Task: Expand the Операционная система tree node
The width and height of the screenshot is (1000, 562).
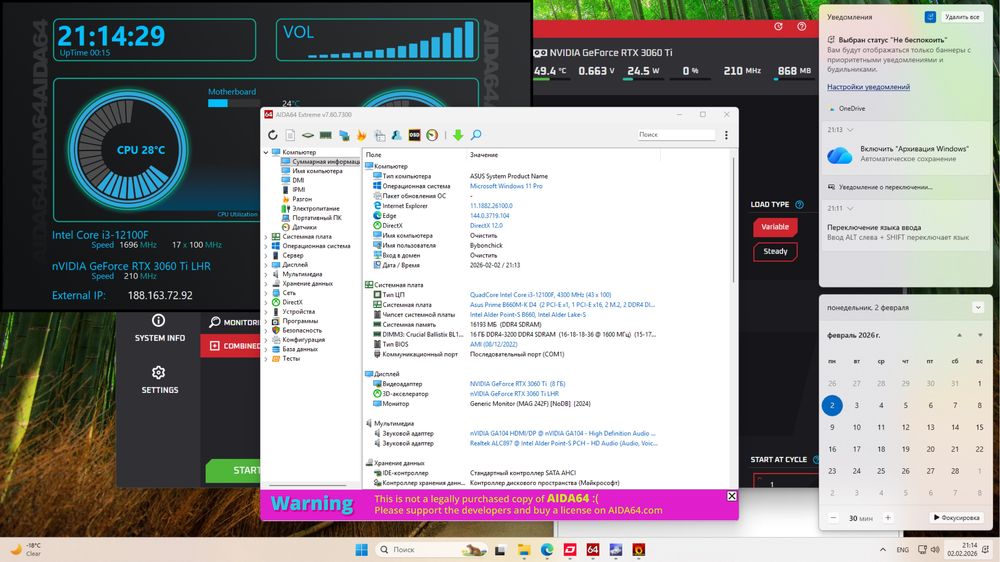Action: coord(266,246)
